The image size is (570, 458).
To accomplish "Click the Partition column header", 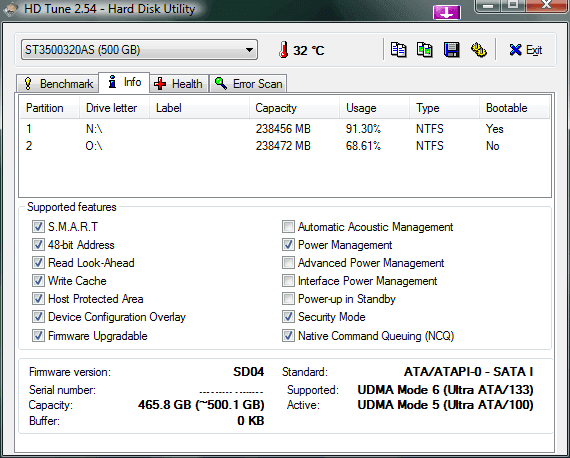I will (50, 108).
